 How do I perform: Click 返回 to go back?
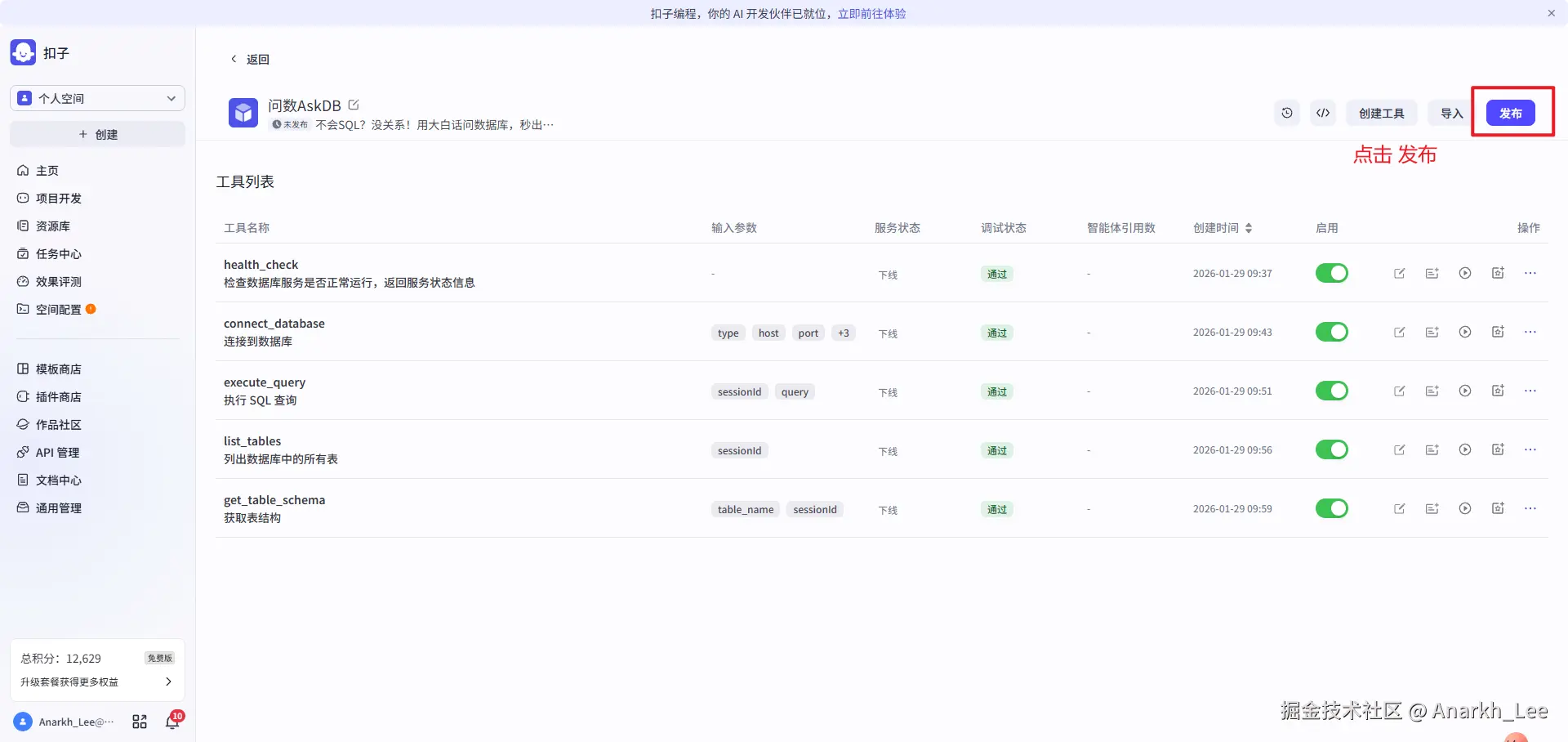(x=250, y=59)
